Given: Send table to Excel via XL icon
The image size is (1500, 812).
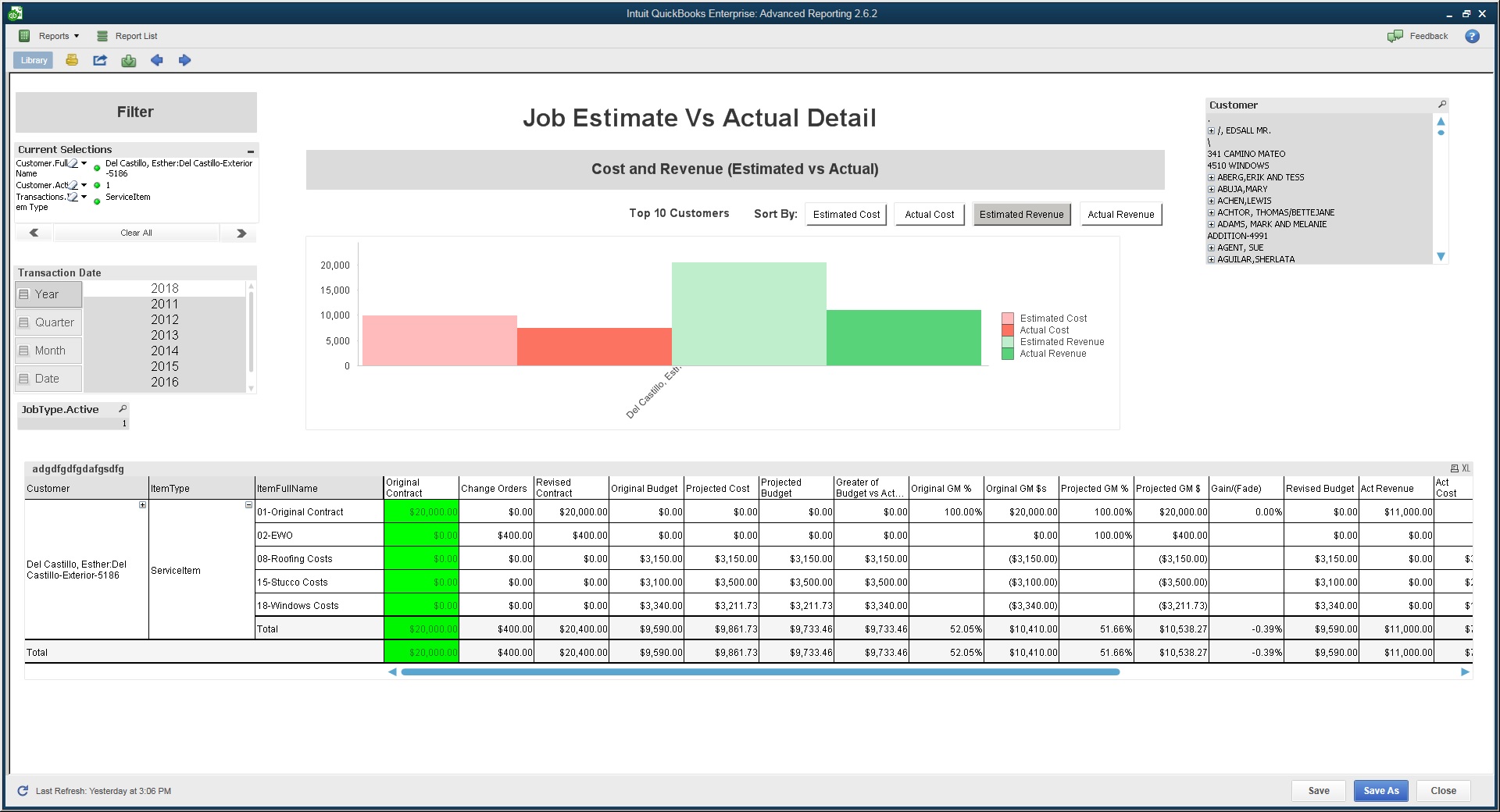Looking at the screenshot, I should [x=1466, y=468].
